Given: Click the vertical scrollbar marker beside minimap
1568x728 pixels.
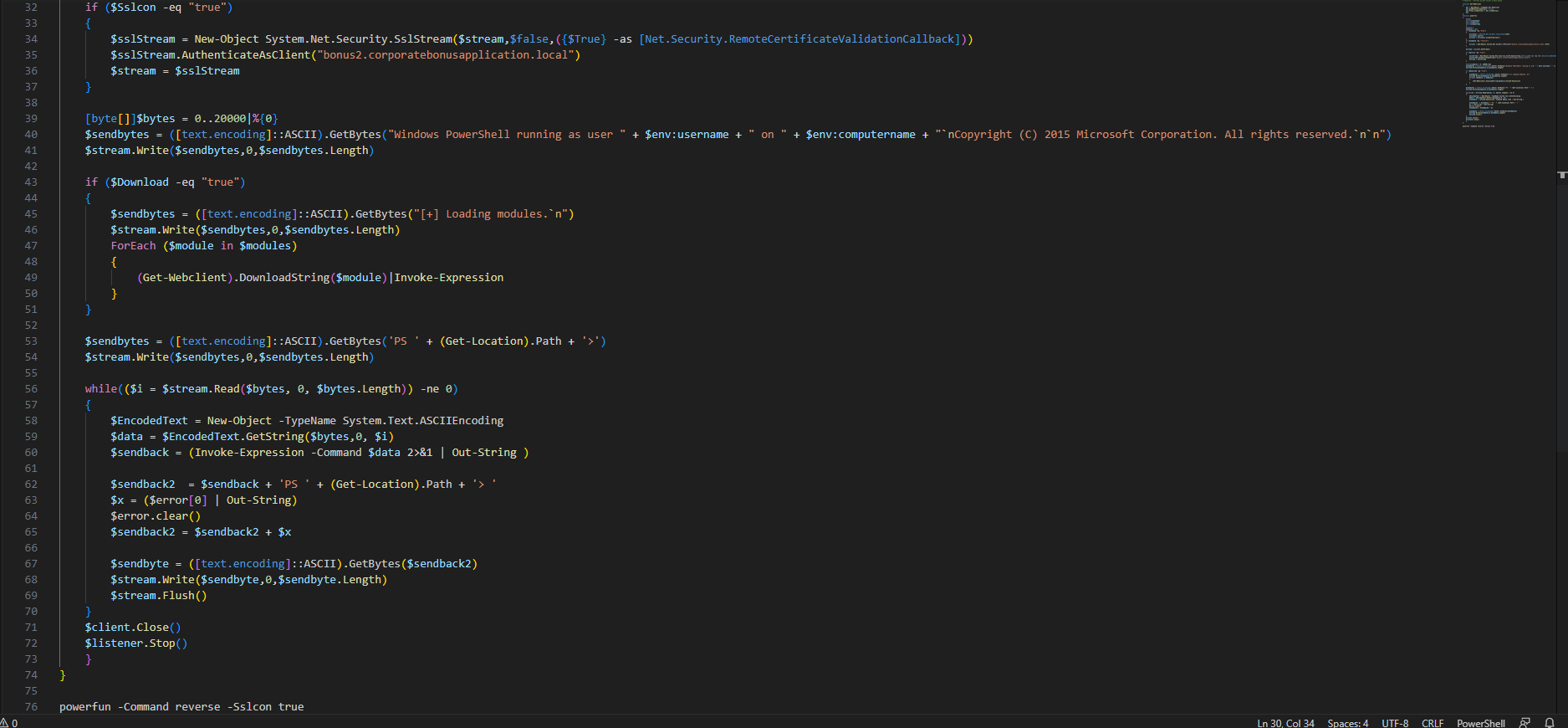Looking at the screenshot, I should click(x=1562, y=175).
